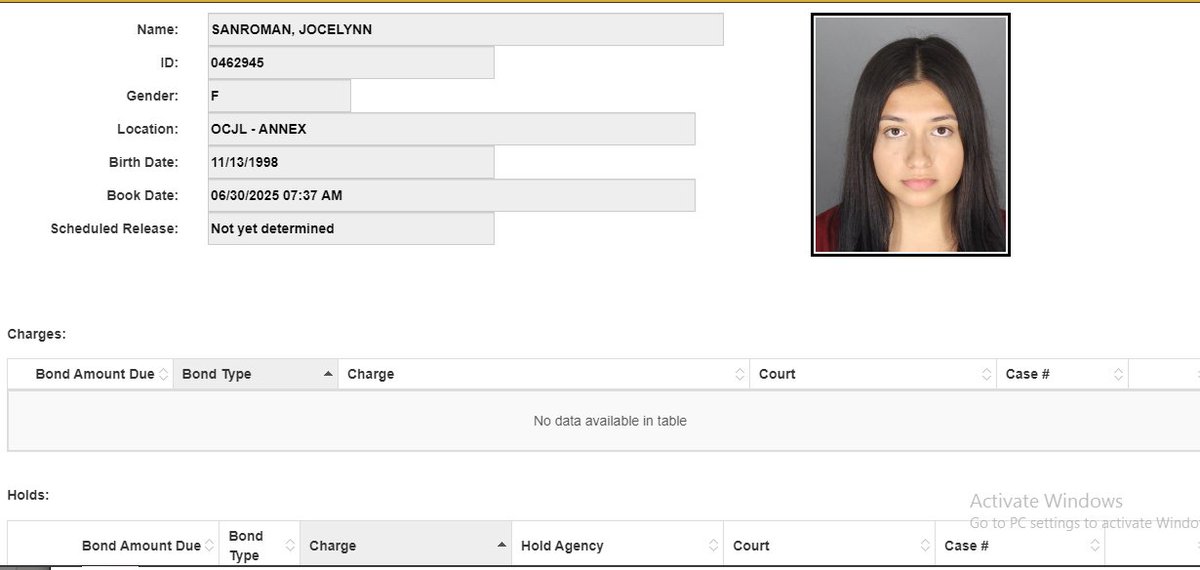The width and height of the screenshot is (1200, 570).
Task: Click the Gender field showing F
Action: click(x=279, y=96)
